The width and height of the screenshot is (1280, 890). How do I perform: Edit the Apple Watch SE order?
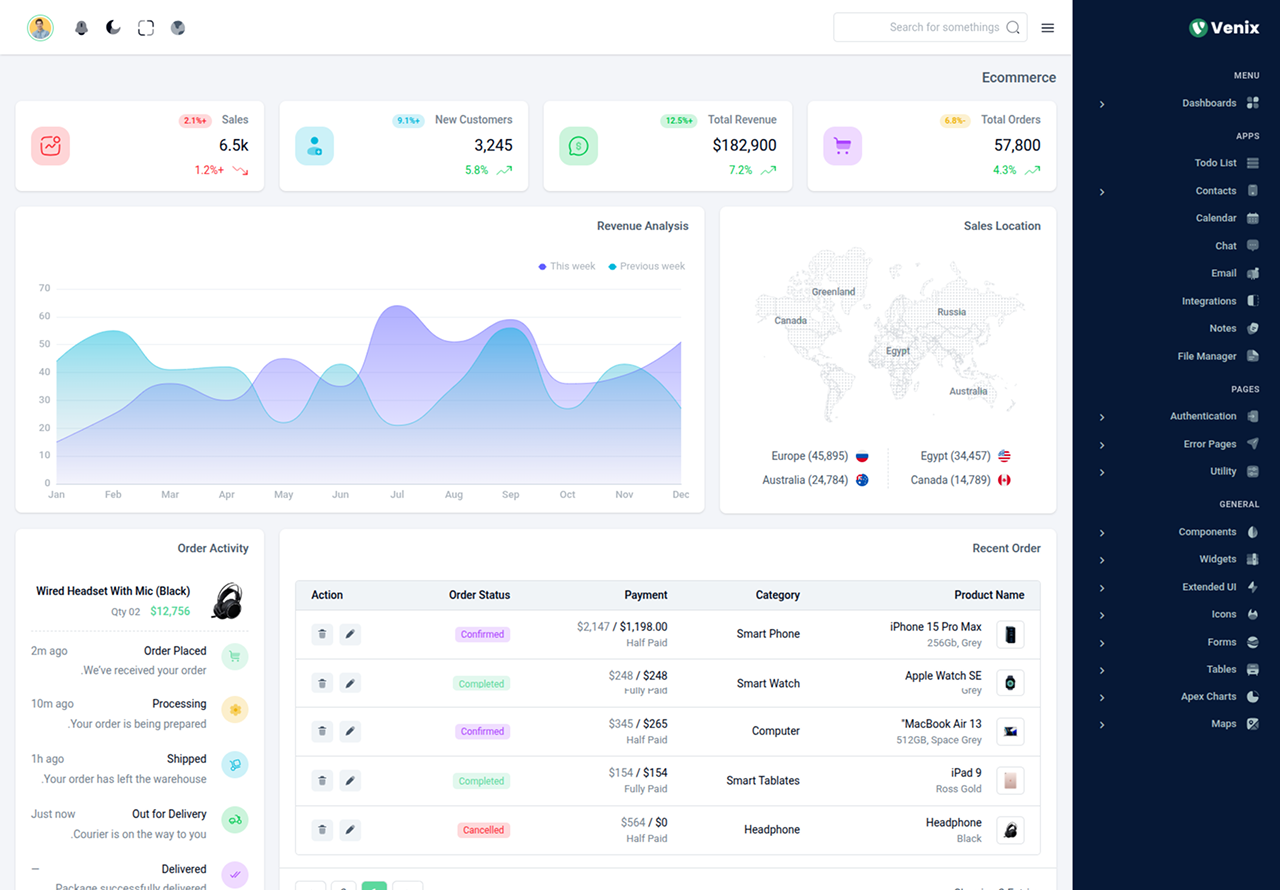click(350, 683)
